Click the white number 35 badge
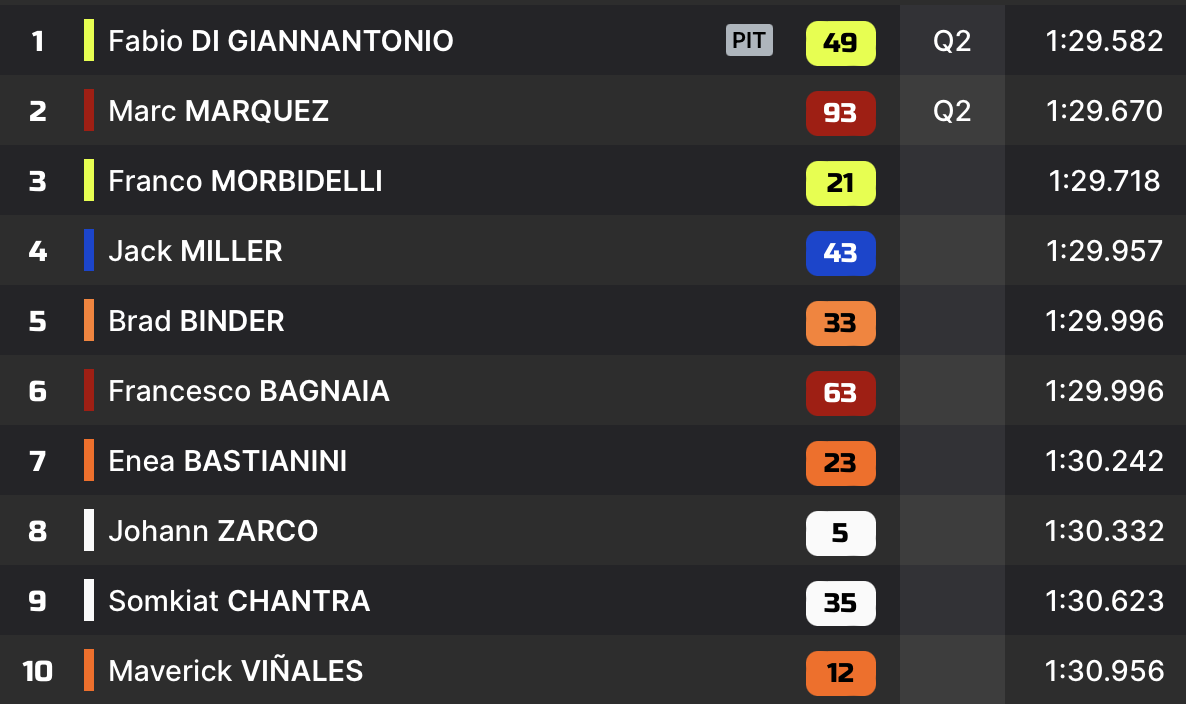Screen dimensions: 1186x704 click(x=840, y=603)
